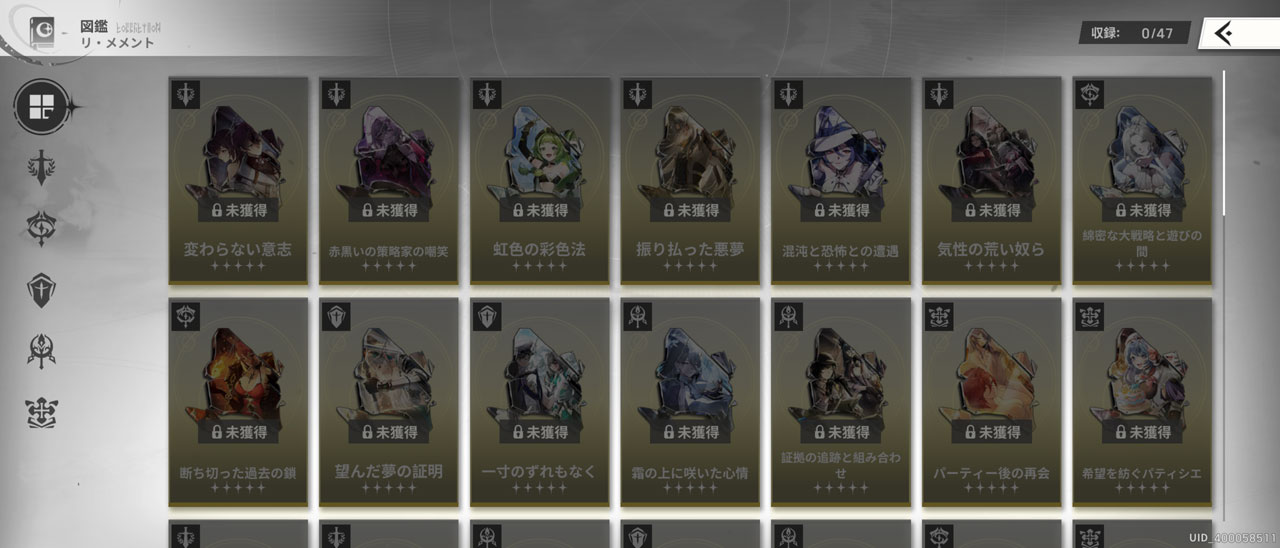The width and height of the screenshot is (1280, 548).
Task: Click the back arrow button
Action: [1238, 34]
